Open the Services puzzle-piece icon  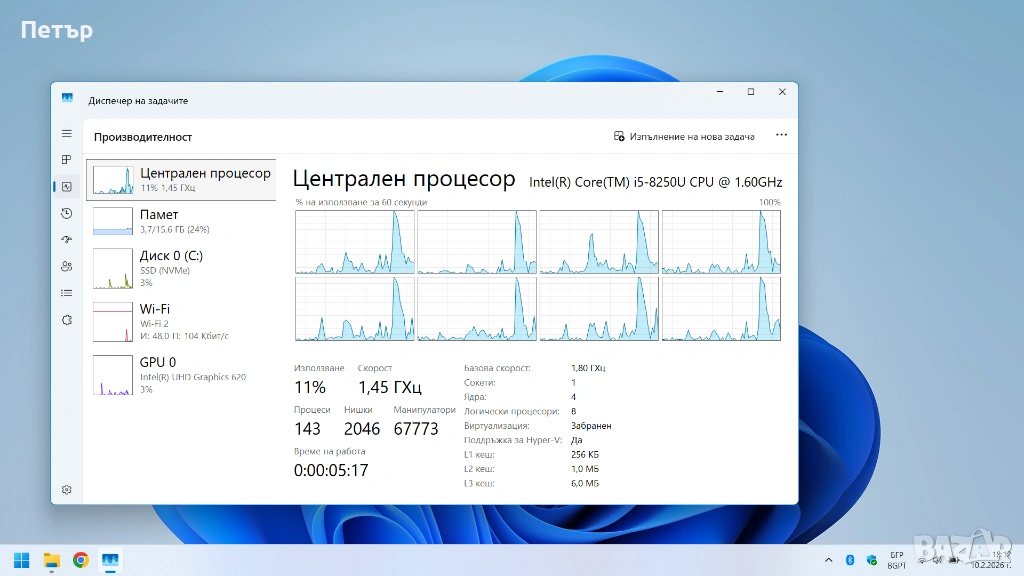[67, 320]
